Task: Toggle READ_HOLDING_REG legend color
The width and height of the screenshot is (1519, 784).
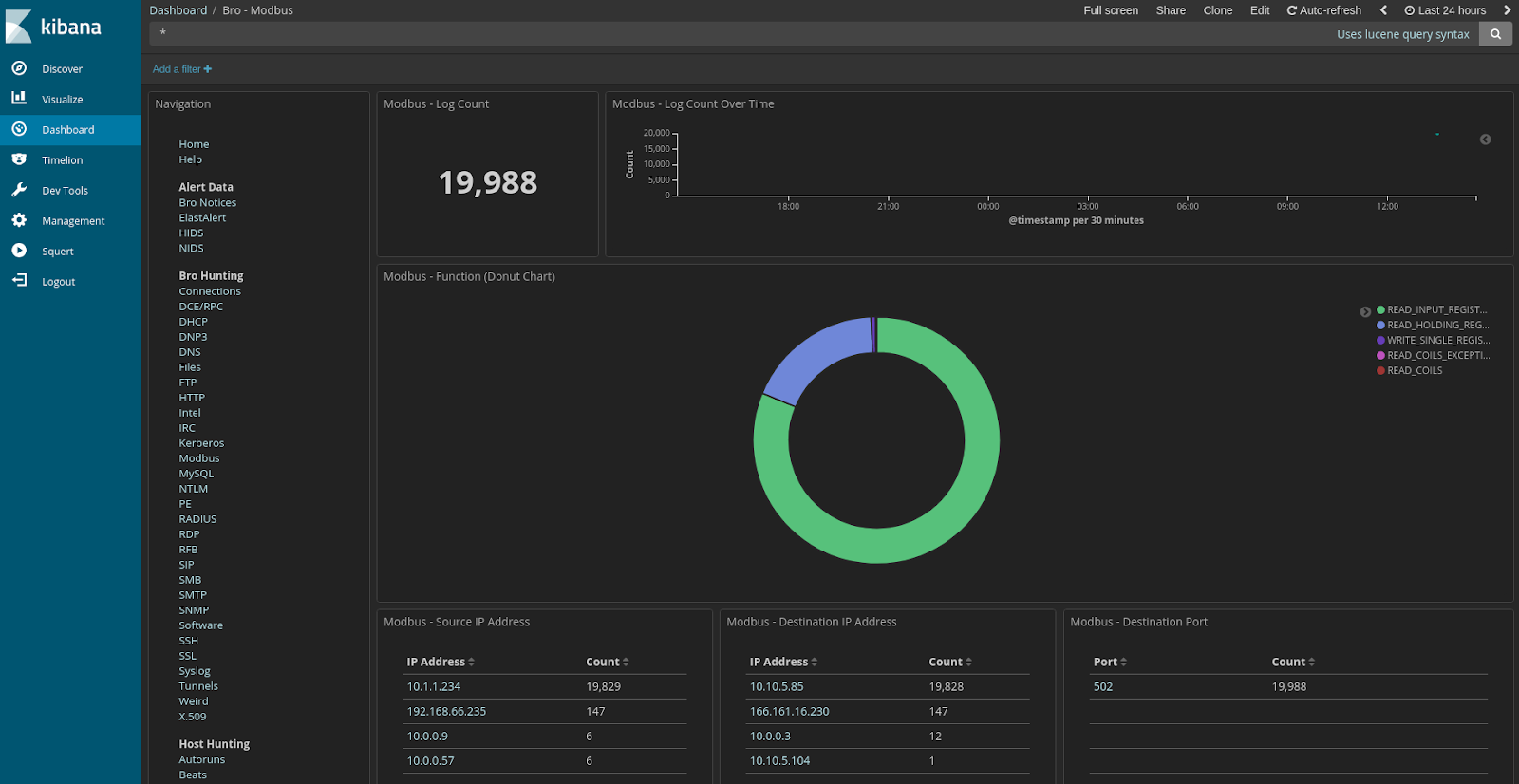Action: tap(1380, 325)
